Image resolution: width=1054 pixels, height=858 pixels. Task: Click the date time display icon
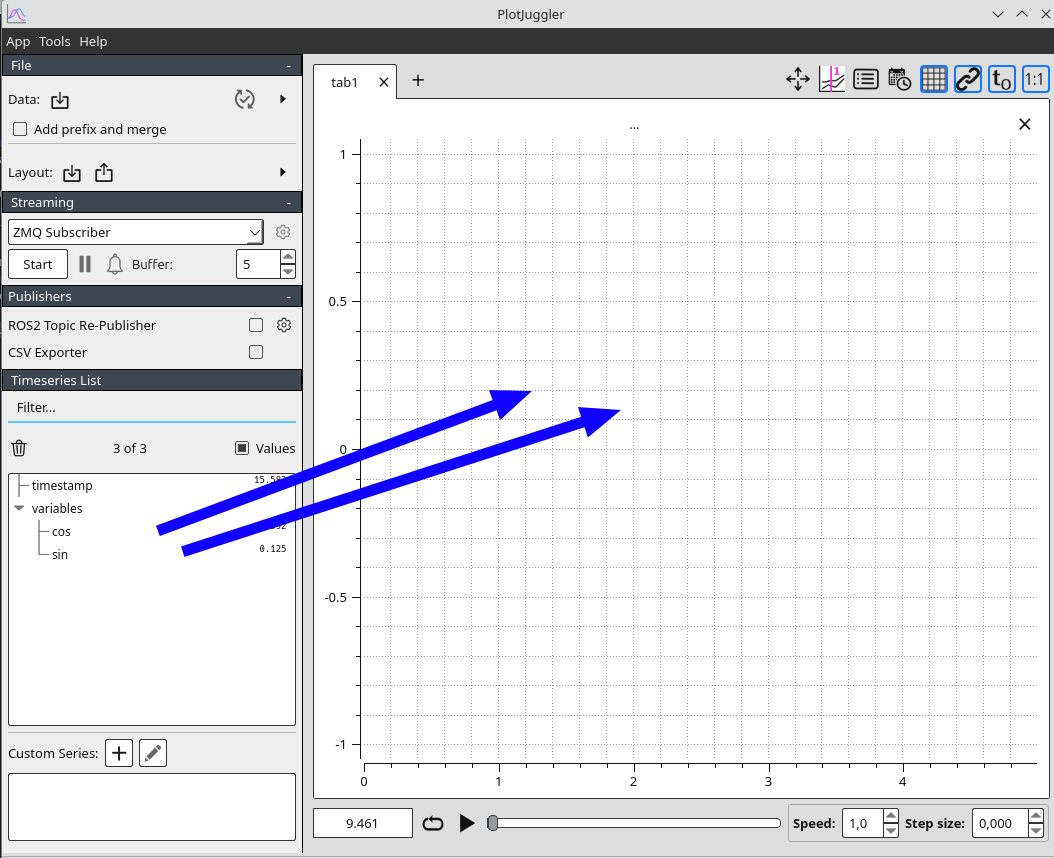899,79
